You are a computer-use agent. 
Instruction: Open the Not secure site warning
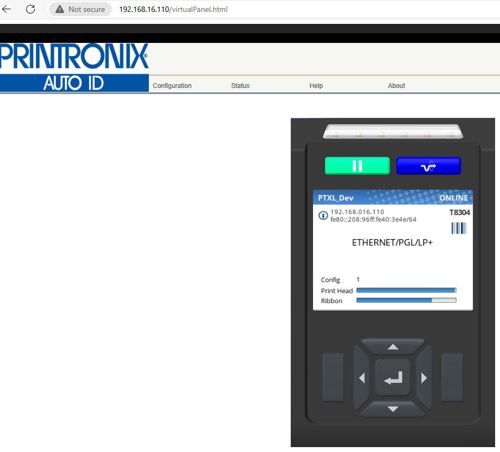coord(80,9)
